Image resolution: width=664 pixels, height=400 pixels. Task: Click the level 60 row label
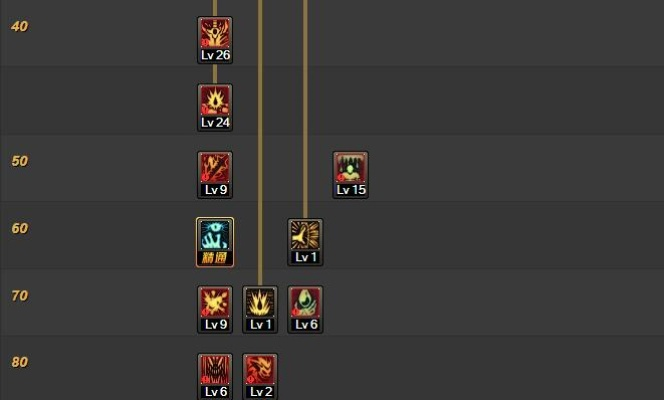tap(19, 228)
